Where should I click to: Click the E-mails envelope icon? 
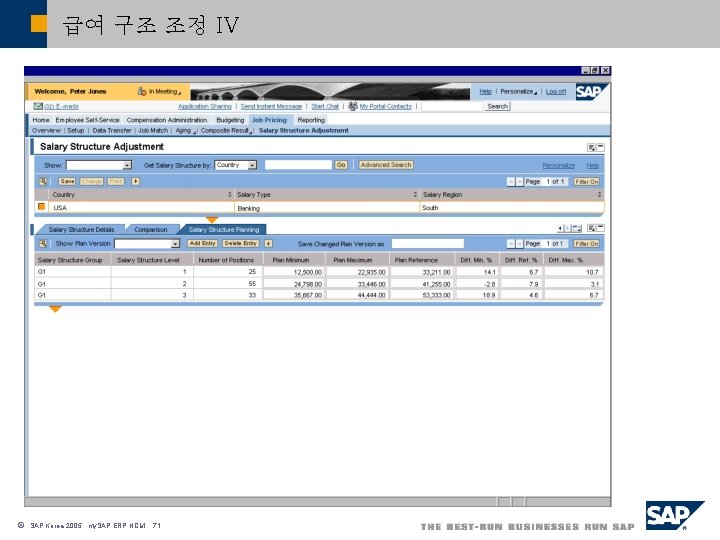coord(38,106)
